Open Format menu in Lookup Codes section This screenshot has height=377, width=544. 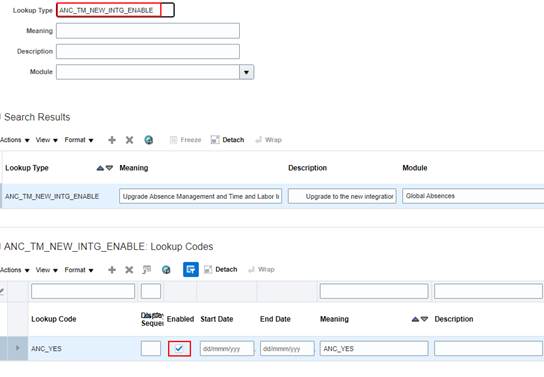coord(79,270)
